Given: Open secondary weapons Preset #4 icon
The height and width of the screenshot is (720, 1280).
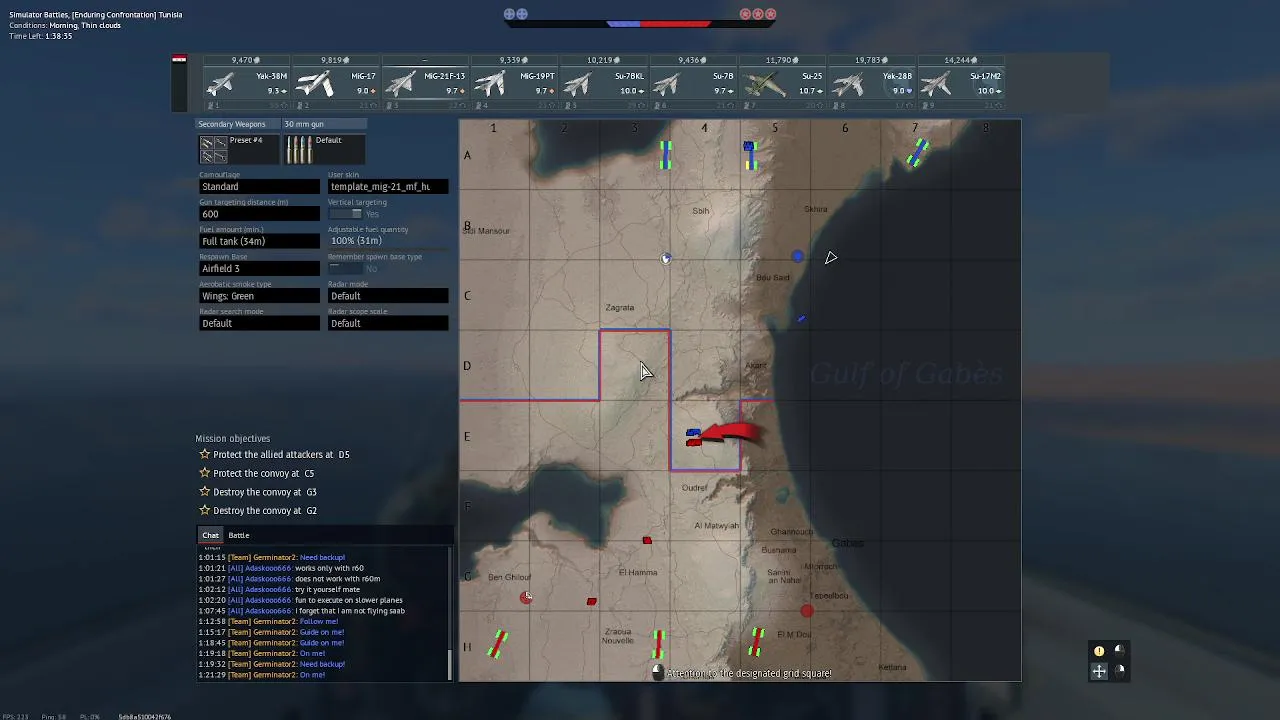Looking at the screenshot, I should point(213,150).
